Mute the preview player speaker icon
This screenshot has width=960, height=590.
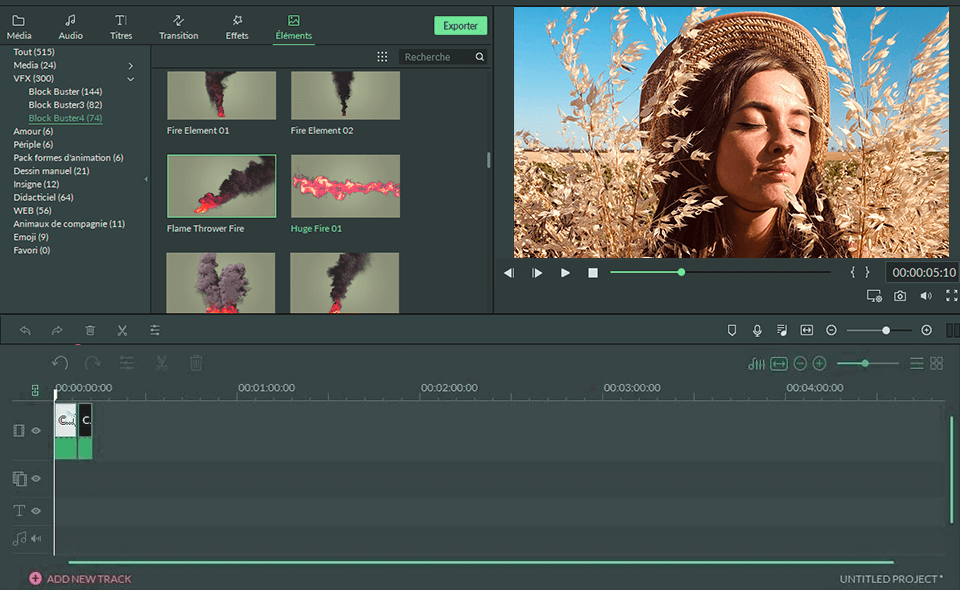pos(923,295)
